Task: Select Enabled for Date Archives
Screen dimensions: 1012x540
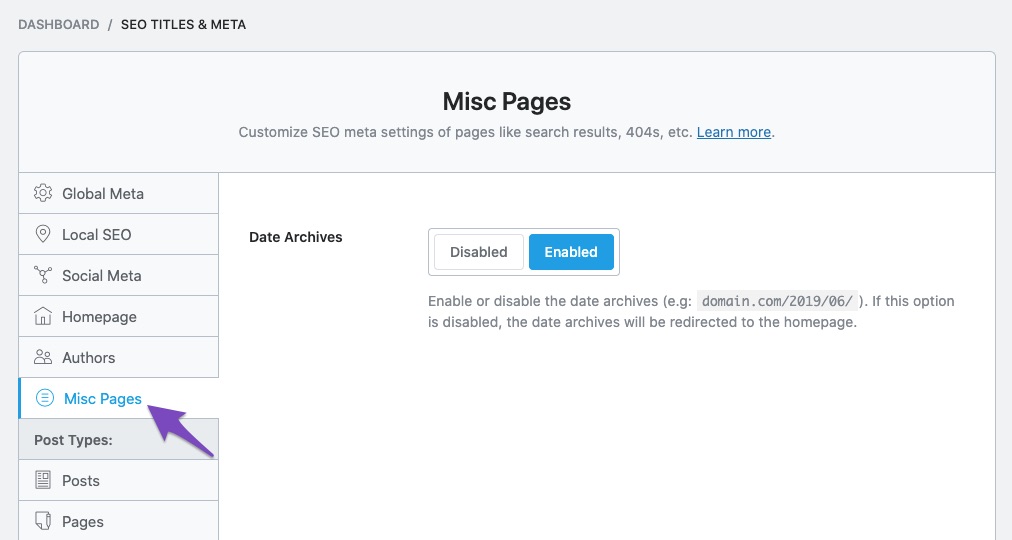Action: point(571,252)
